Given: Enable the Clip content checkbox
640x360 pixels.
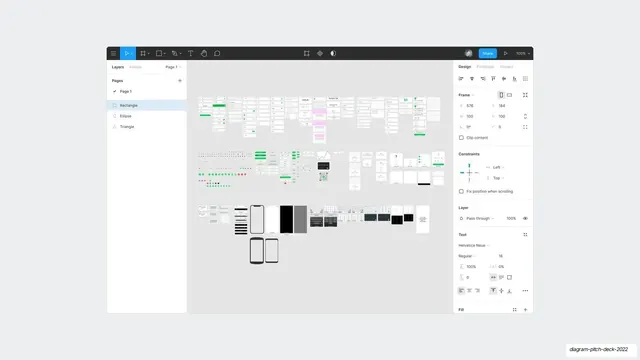Looking at the screenshot, I should tap(461, 138).
